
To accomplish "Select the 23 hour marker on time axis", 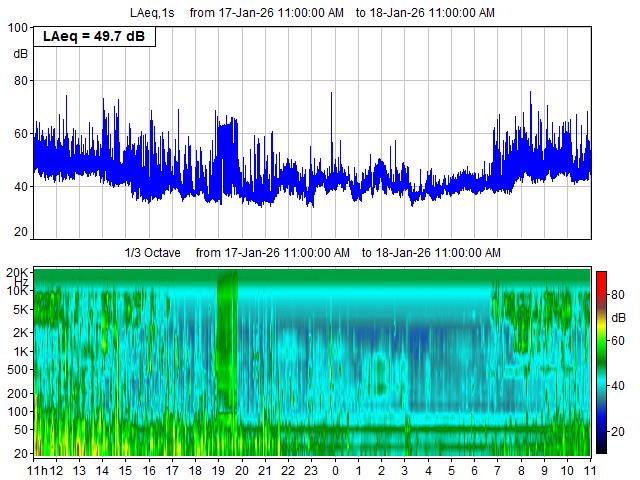I will tap(311, 470).
